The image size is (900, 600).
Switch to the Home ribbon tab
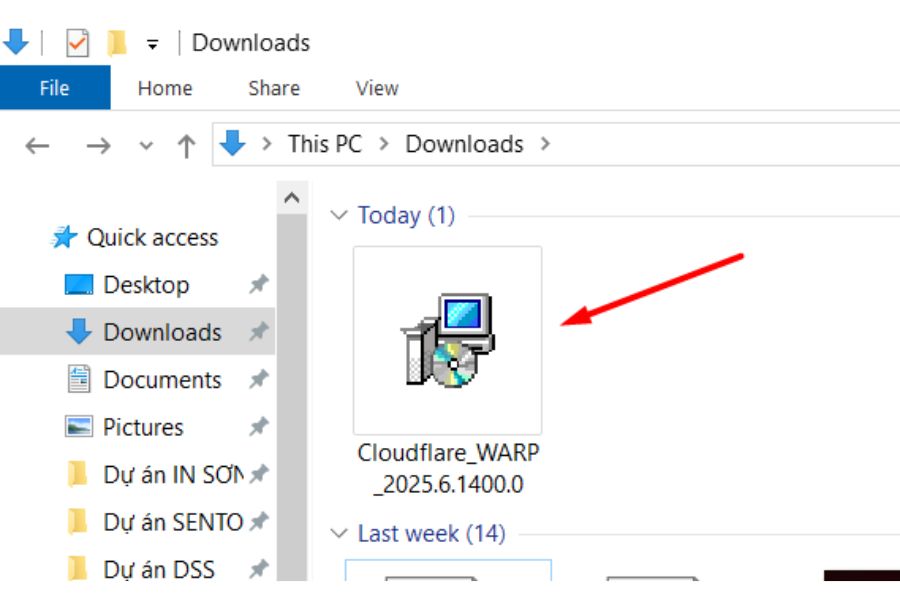(x=165, y=88)
